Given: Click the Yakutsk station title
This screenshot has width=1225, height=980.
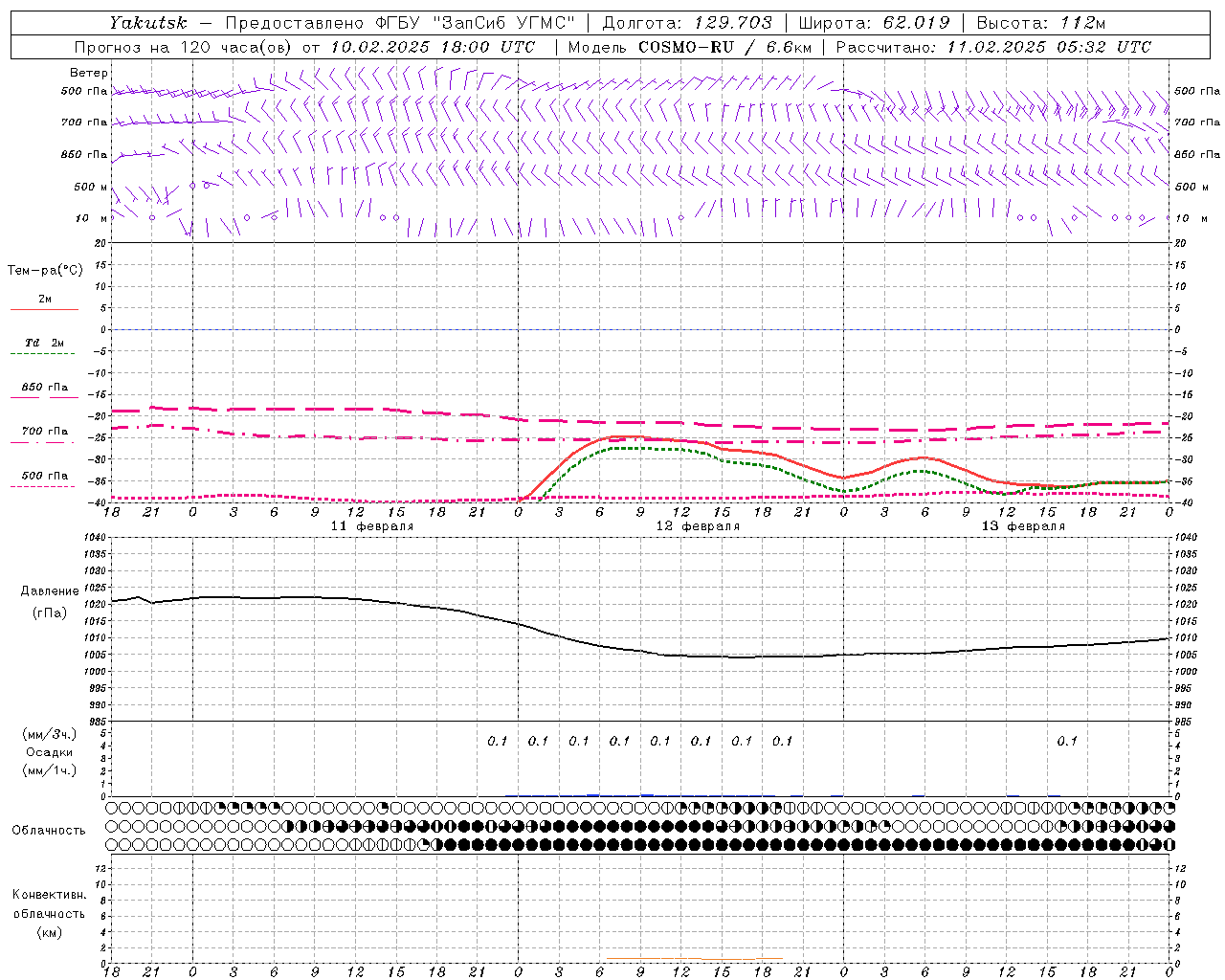Looking at the screenshot, I should coord(147,23).
